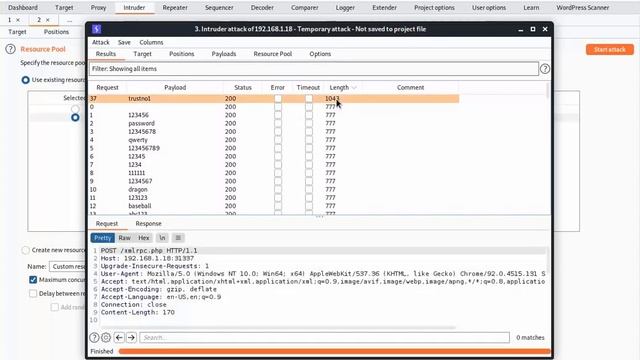Viewport: 640px width, 360px height.
Task: Go to next search match arrow
Action: (x=131, y=338)
